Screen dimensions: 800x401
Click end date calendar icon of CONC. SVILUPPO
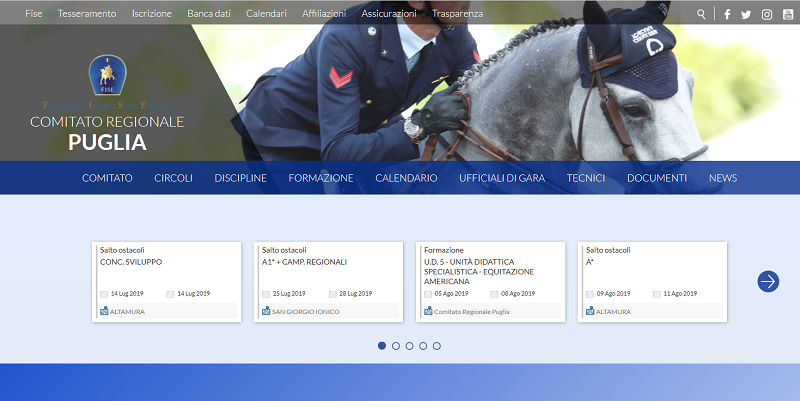click(x=170, y=294)
